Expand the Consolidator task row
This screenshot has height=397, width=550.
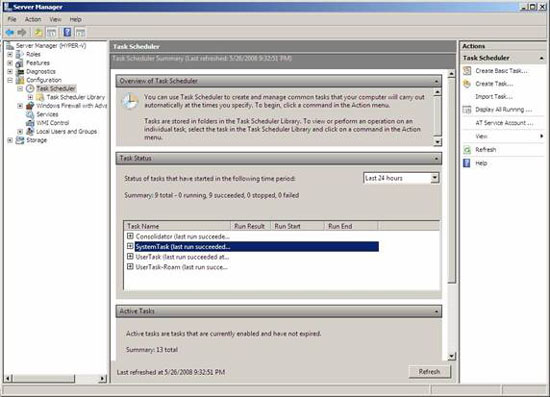130,236
